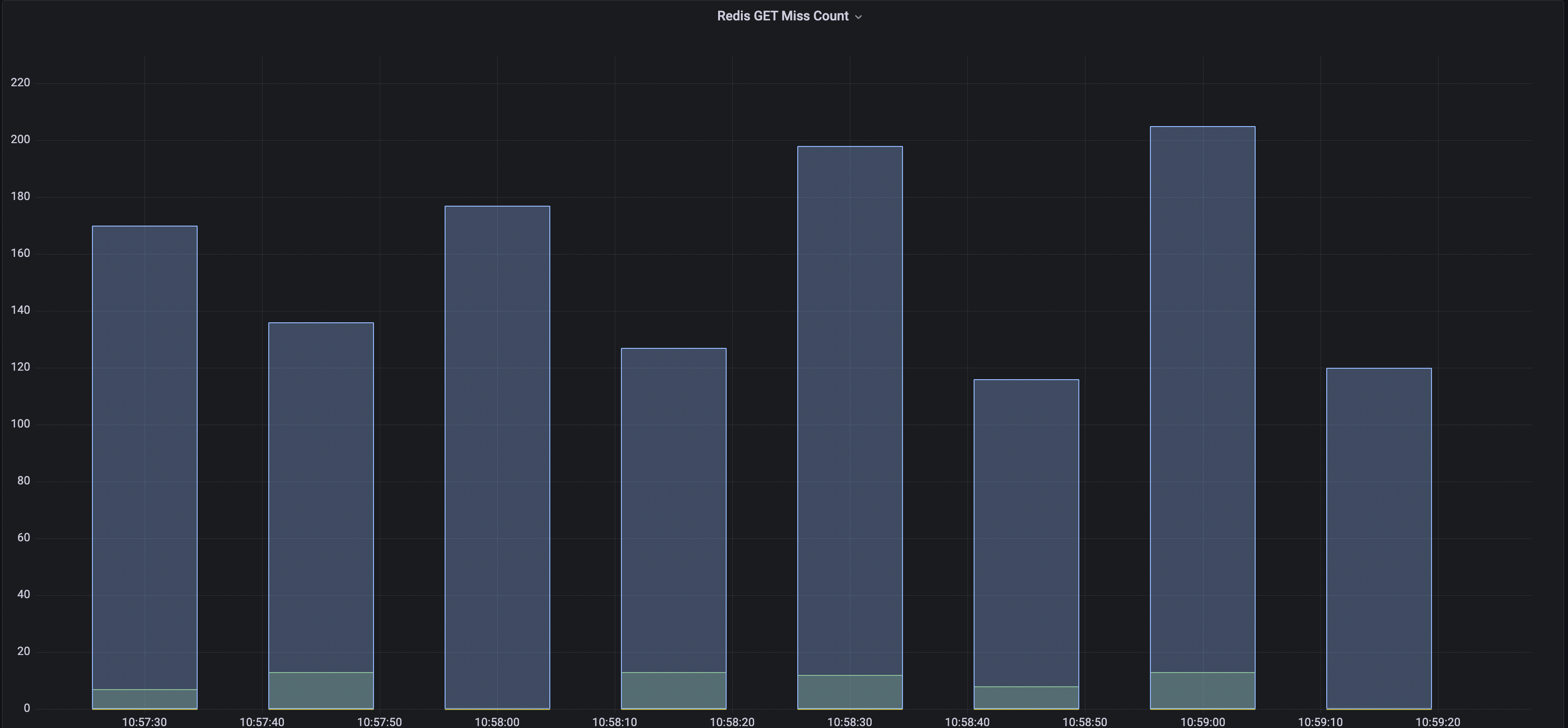Click the 10:58:00 time axis label
This screenshot has height=728, width=1568.
coord(497,722)
